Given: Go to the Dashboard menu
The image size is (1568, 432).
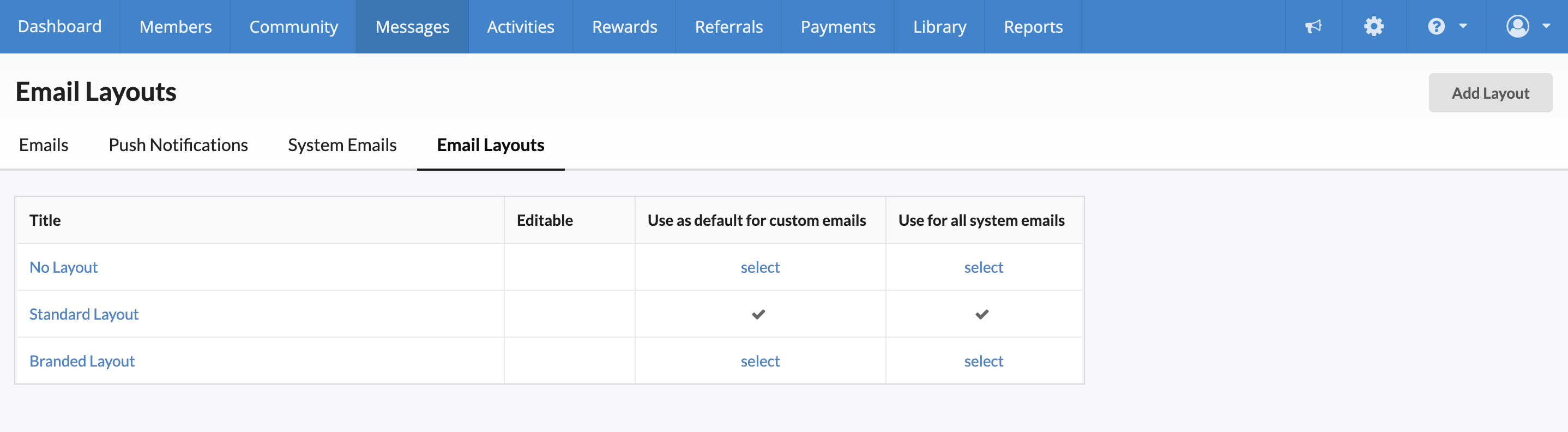Looking at the screenshot, I should tap(59, 27).
